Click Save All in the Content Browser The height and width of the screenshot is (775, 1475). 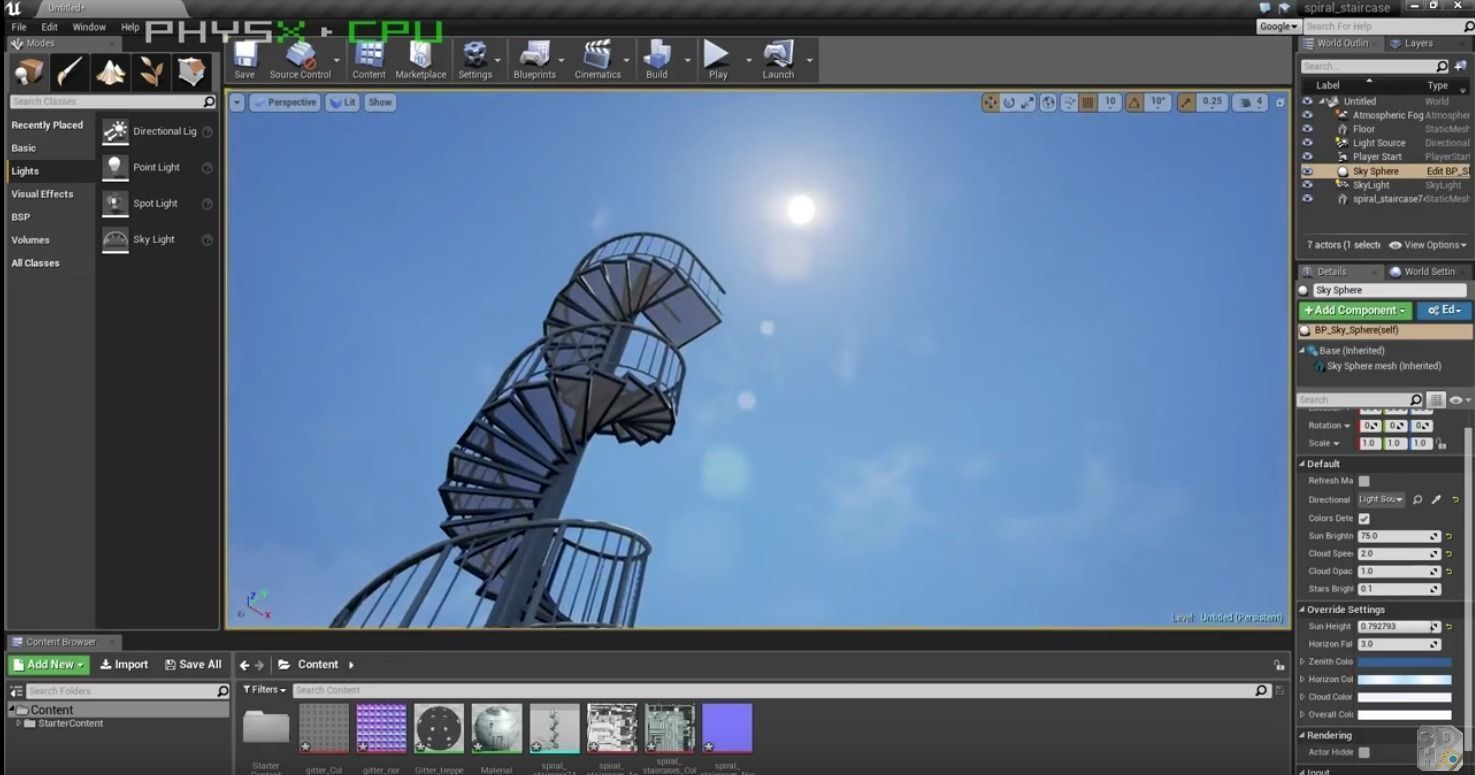coord(193,663)
